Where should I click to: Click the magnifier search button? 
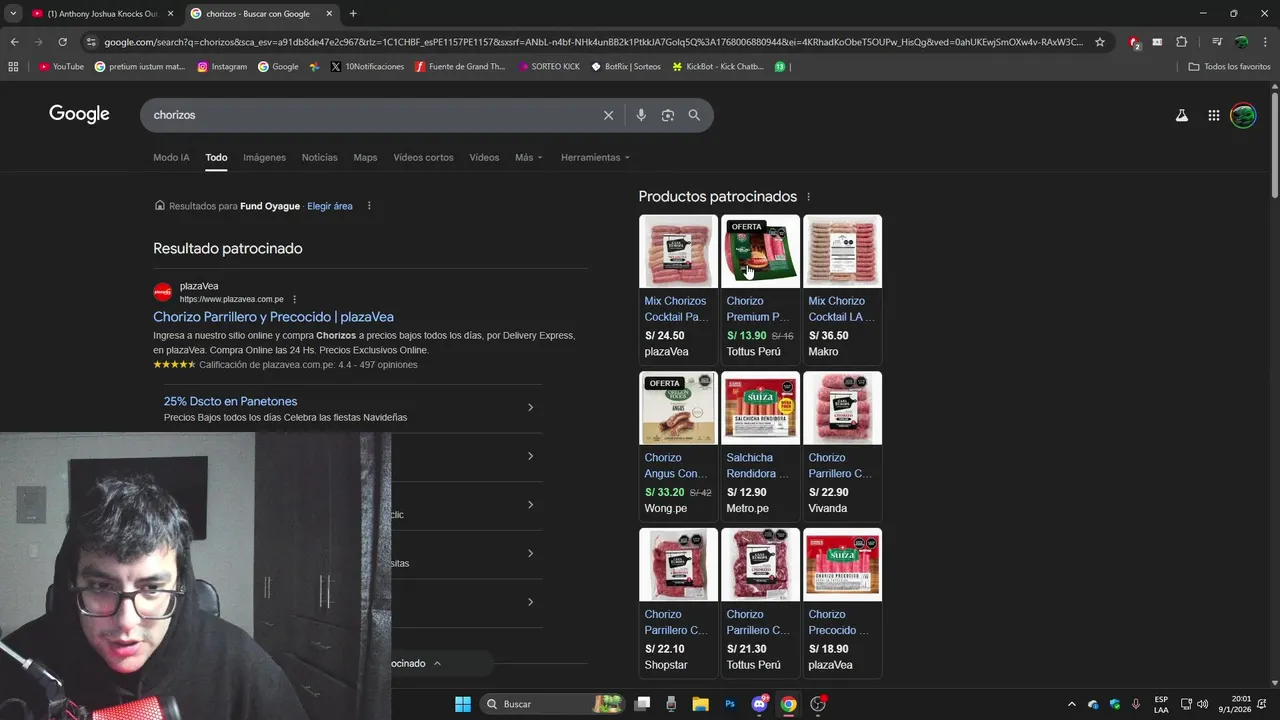tap(694, 115)
